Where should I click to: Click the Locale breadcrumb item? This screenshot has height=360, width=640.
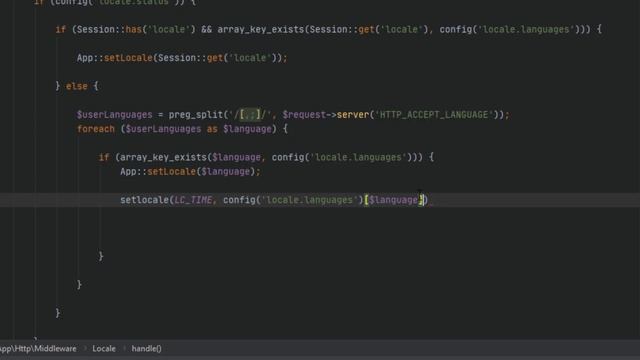(x=104, y=349)
